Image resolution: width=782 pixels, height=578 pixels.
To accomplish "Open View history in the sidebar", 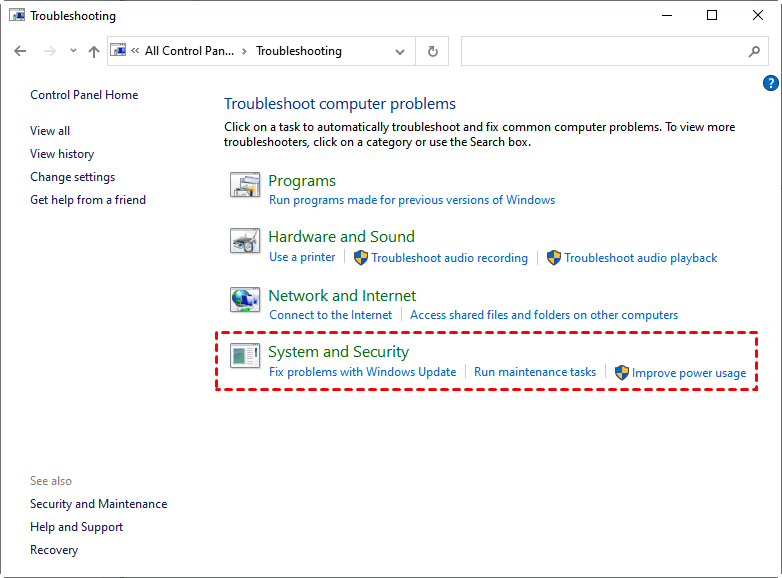I will (62, 154).
